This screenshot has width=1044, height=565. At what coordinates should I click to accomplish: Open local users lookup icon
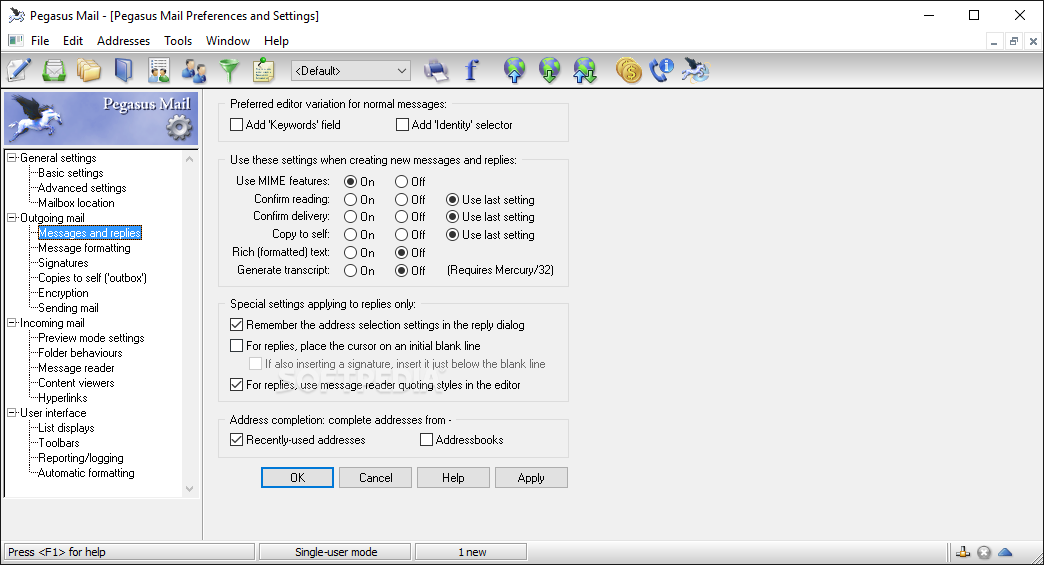194,70
